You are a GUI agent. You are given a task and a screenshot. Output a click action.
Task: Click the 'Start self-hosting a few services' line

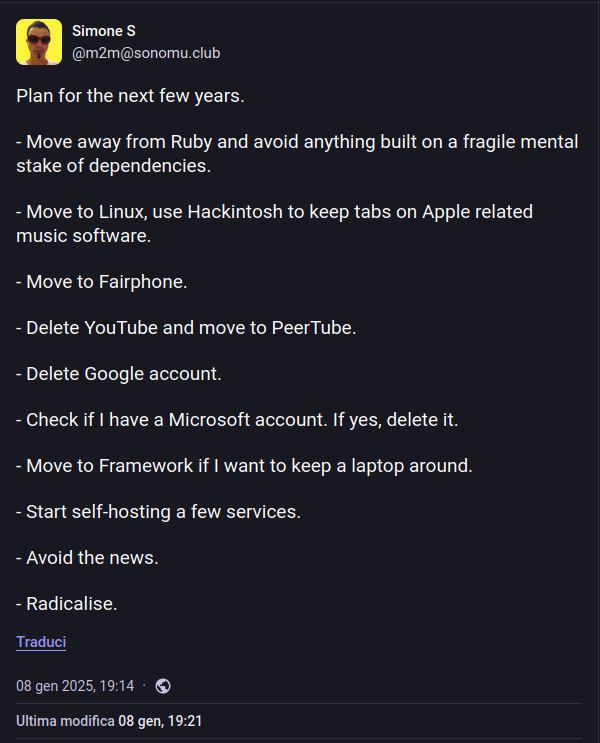pyautogui.click(x=158, y=512)
